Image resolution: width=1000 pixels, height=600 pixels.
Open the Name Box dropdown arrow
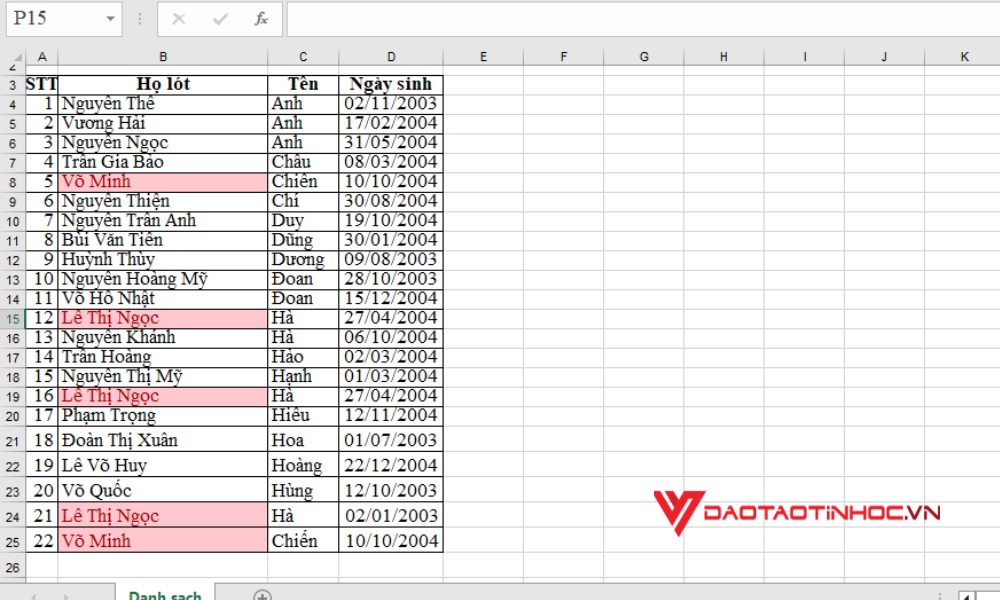tap(110, 19)
